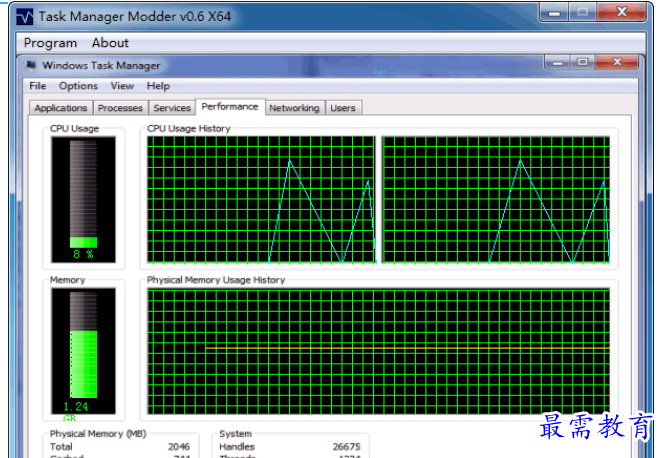Switch to the Applications tab
The width and height of the screenshot is (661, 458).
tap(61, 108)
